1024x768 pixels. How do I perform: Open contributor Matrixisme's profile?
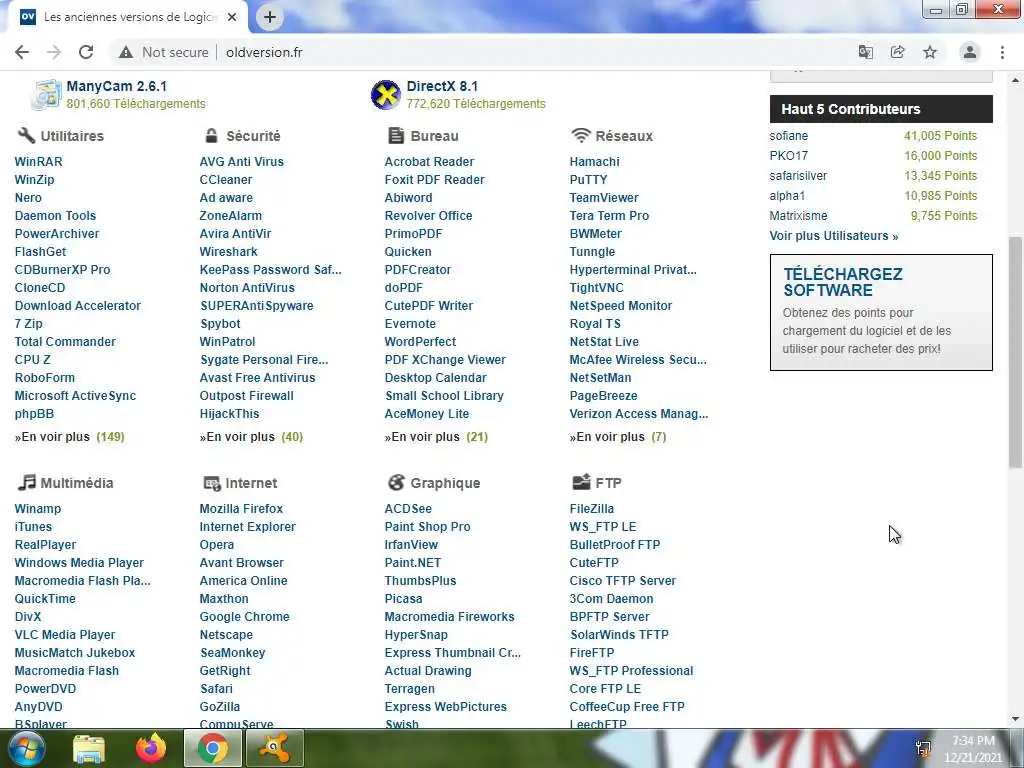(x=798, y=216)
